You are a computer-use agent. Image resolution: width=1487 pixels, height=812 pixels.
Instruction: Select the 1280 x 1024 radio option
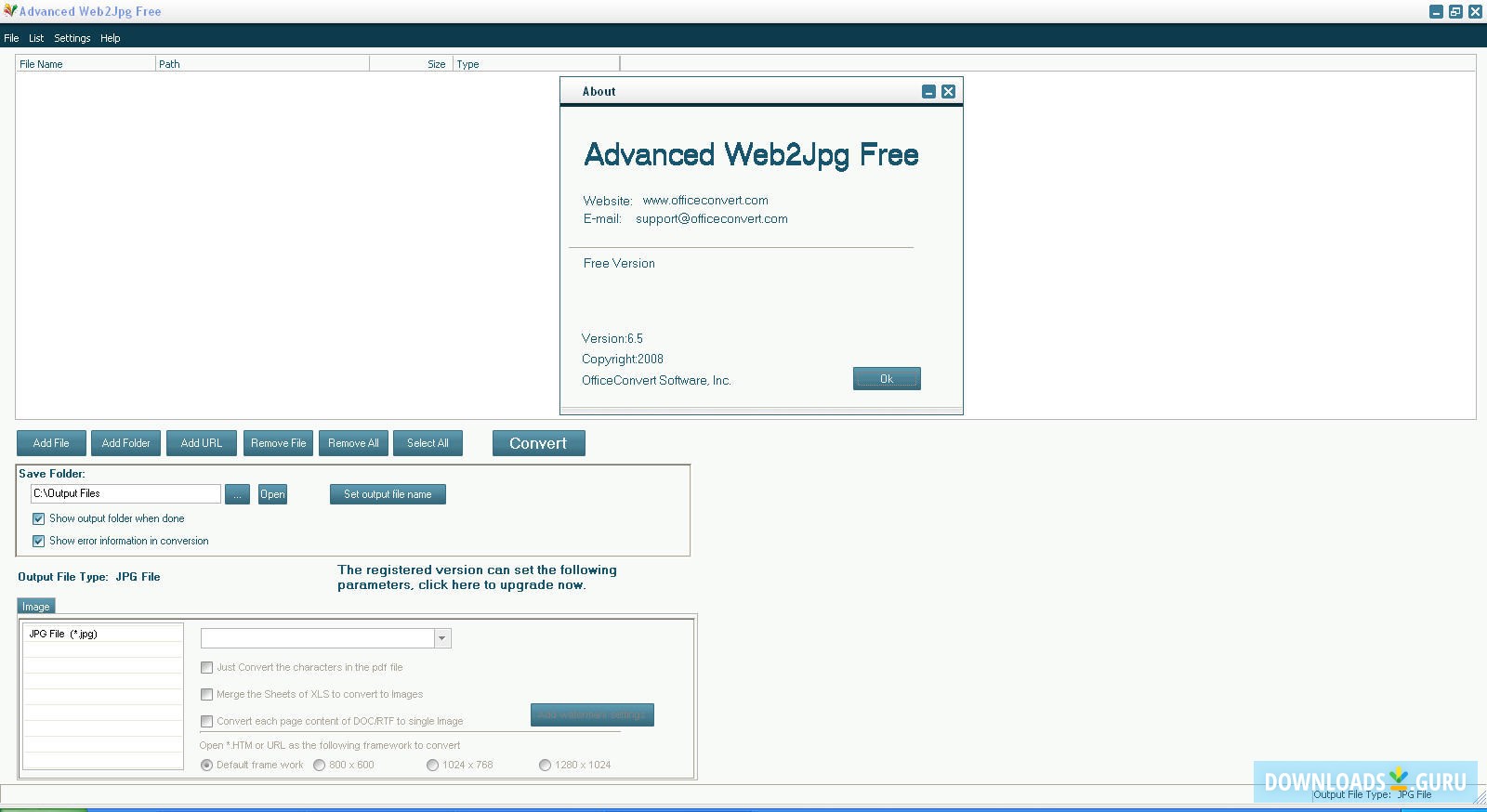(x=546, y=765)
